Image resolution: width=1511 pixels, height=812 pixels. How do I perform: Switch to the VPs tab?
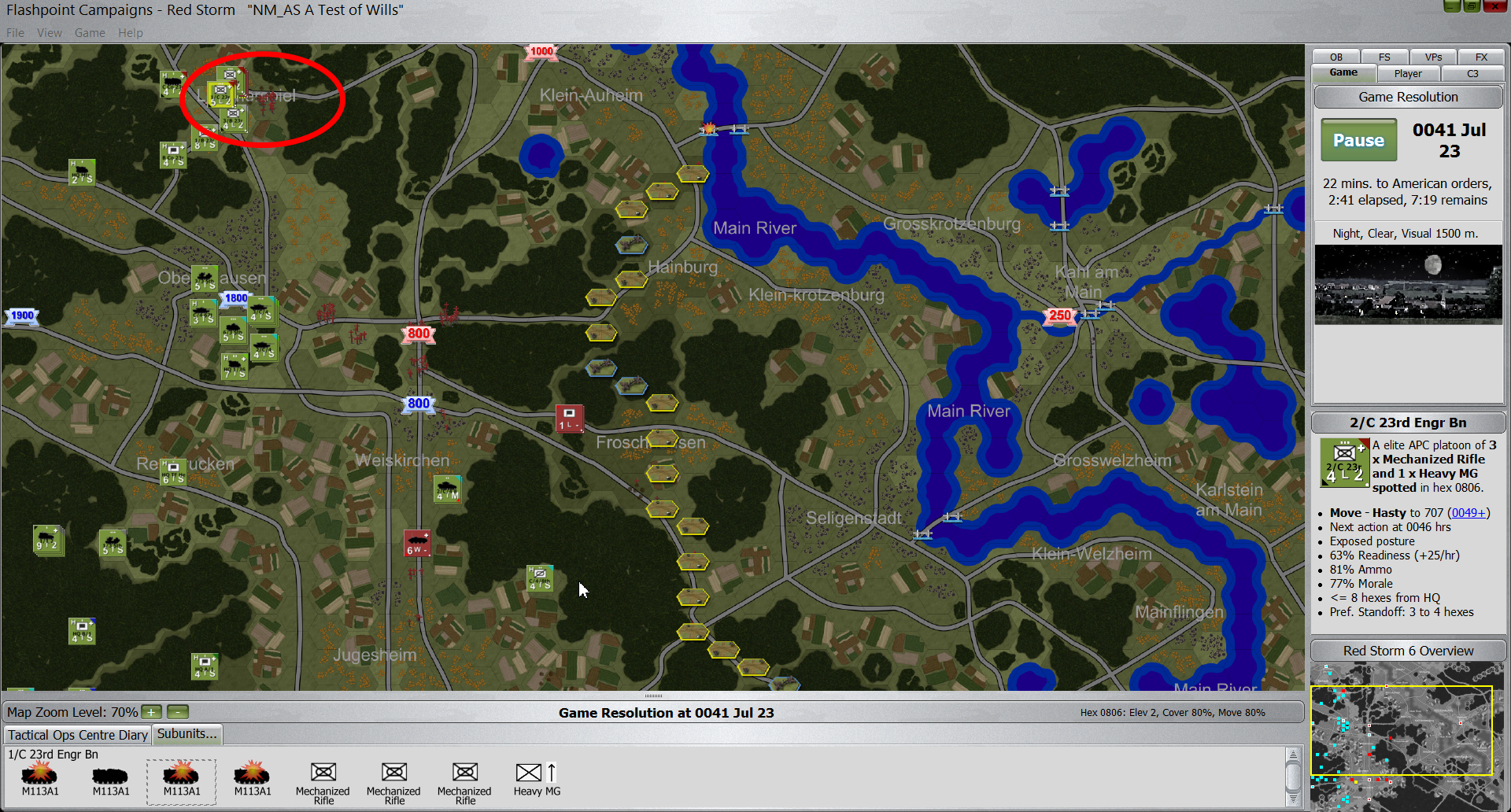coord(1433,57)
